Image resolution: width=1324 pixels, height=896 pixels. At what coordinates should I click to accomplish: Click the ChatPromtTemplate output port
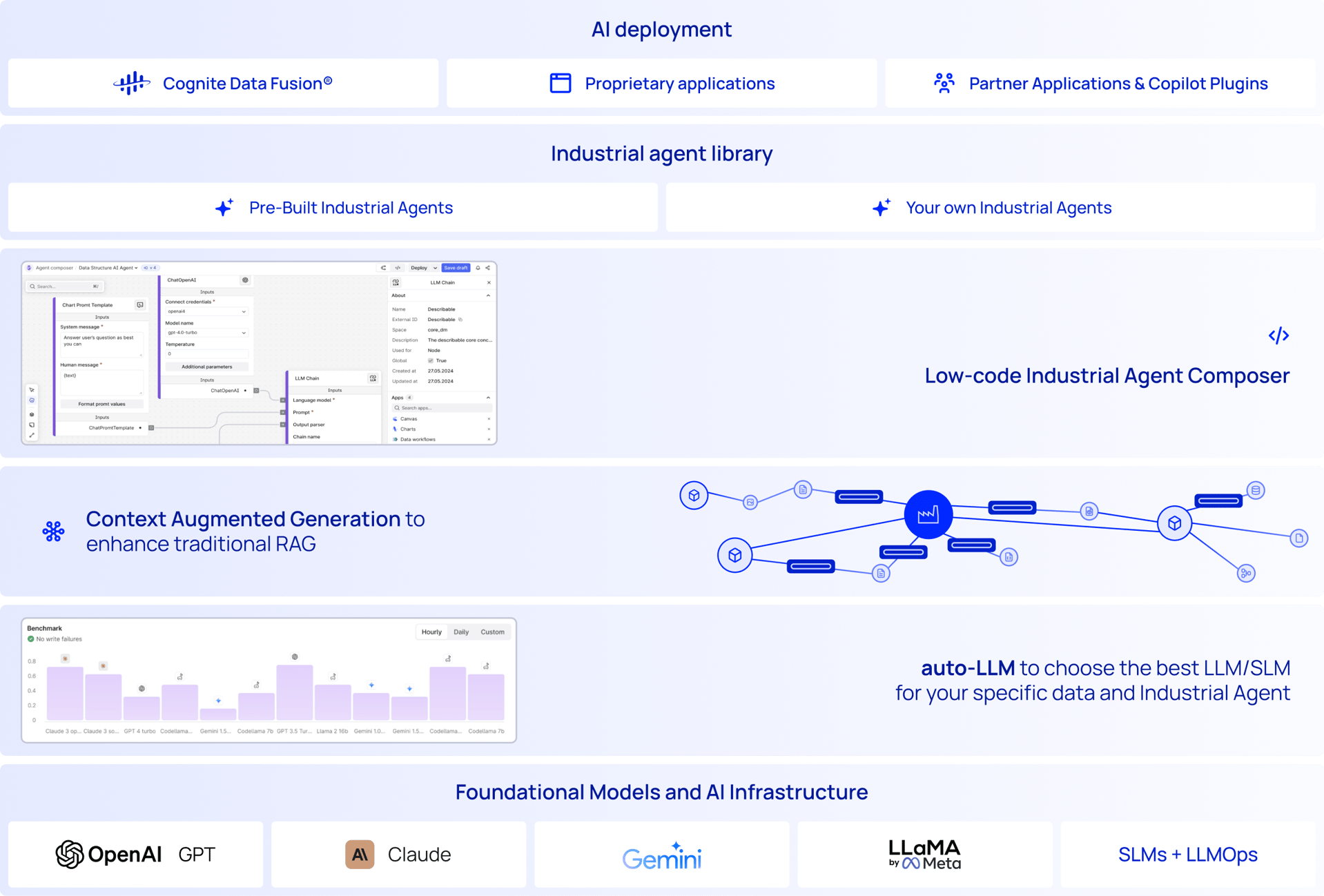(x=151, y=428)
